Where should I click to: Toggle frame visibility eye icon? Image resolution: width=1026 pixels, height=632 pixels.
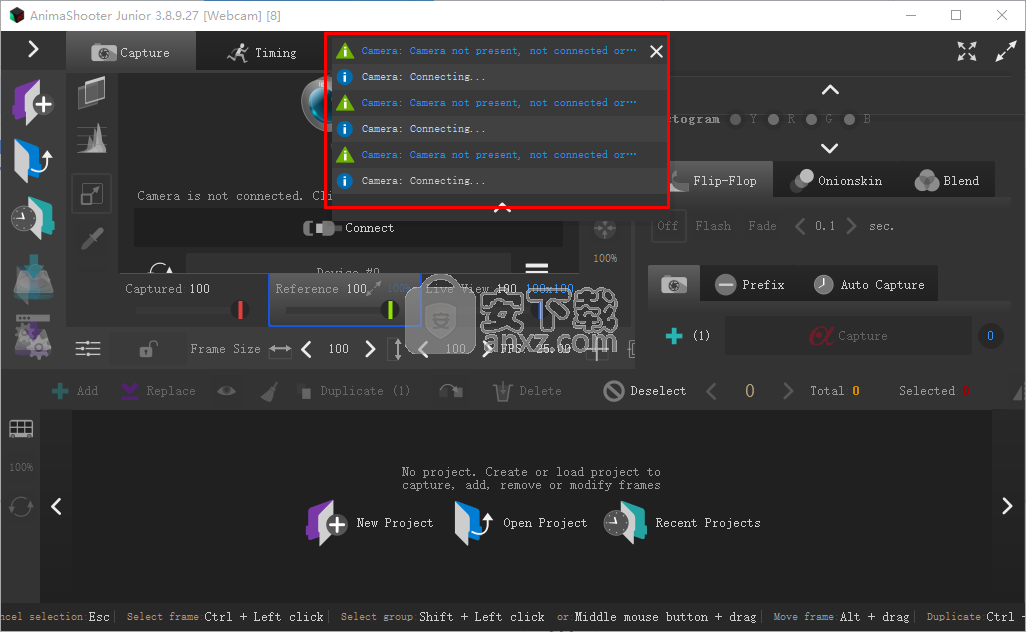pos(226,391)
